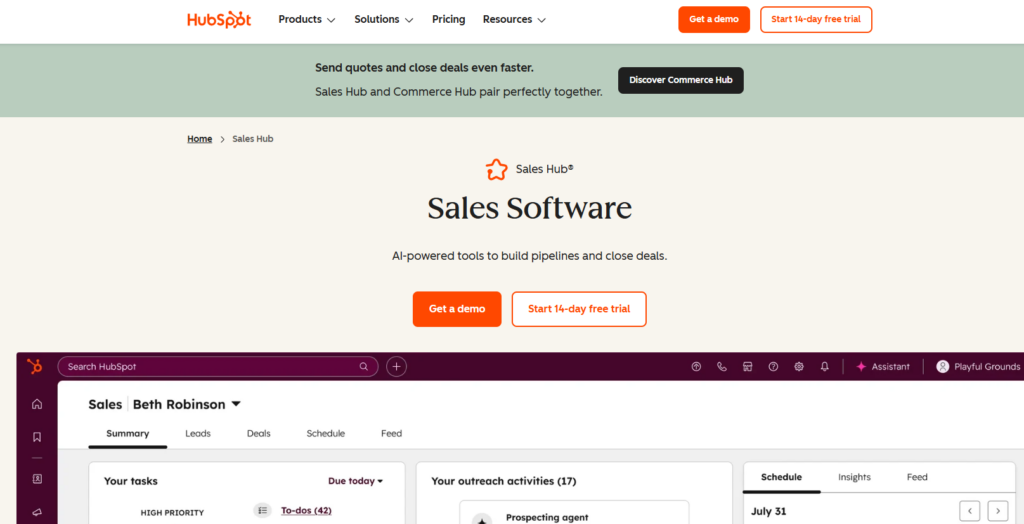Click the pink Assistant sparkle icon
This screenshot has width=1024, height=524.
pos(861,367)
